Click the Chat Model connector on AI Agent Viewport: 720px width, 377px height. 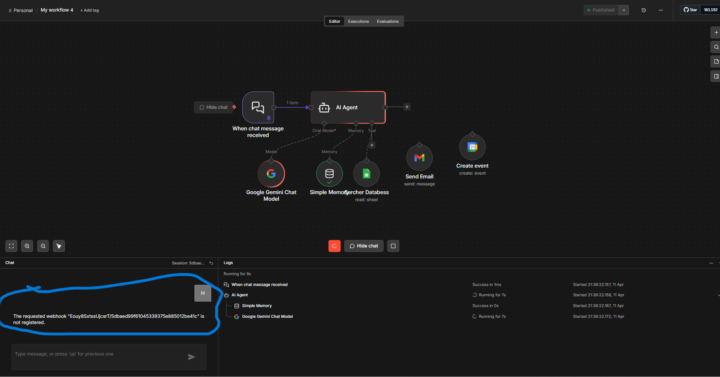pos(324,124)
